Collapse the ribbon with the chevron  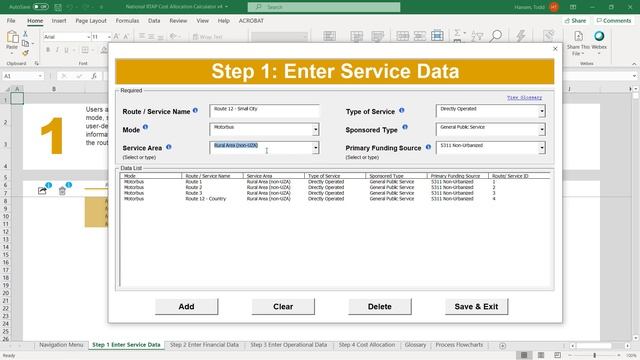634,64
